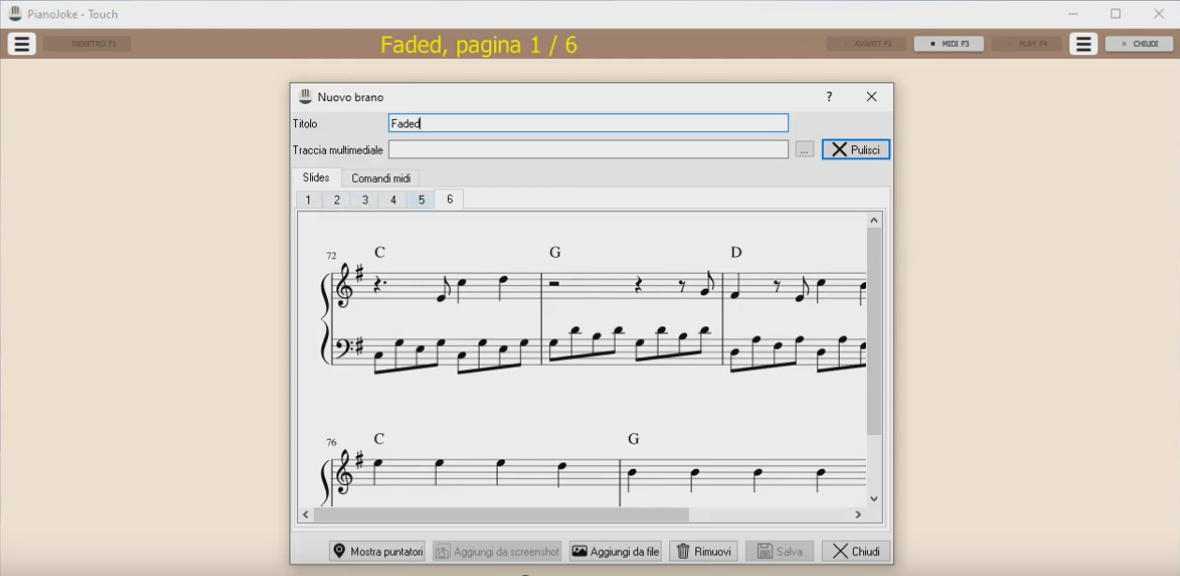Select slide tab 3
Viewport: 1180px width, 576px height.
click(365, 200)
